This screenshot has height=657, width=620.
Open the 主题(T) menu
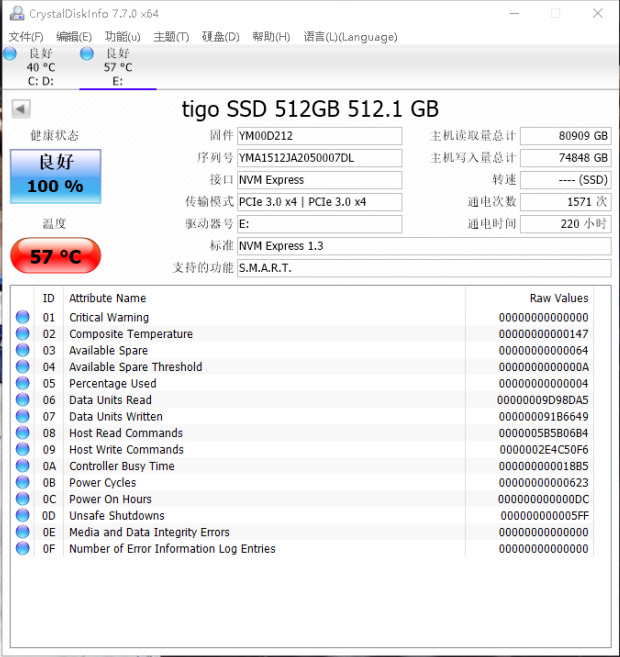pyautogui.click(x=171, y=37)
